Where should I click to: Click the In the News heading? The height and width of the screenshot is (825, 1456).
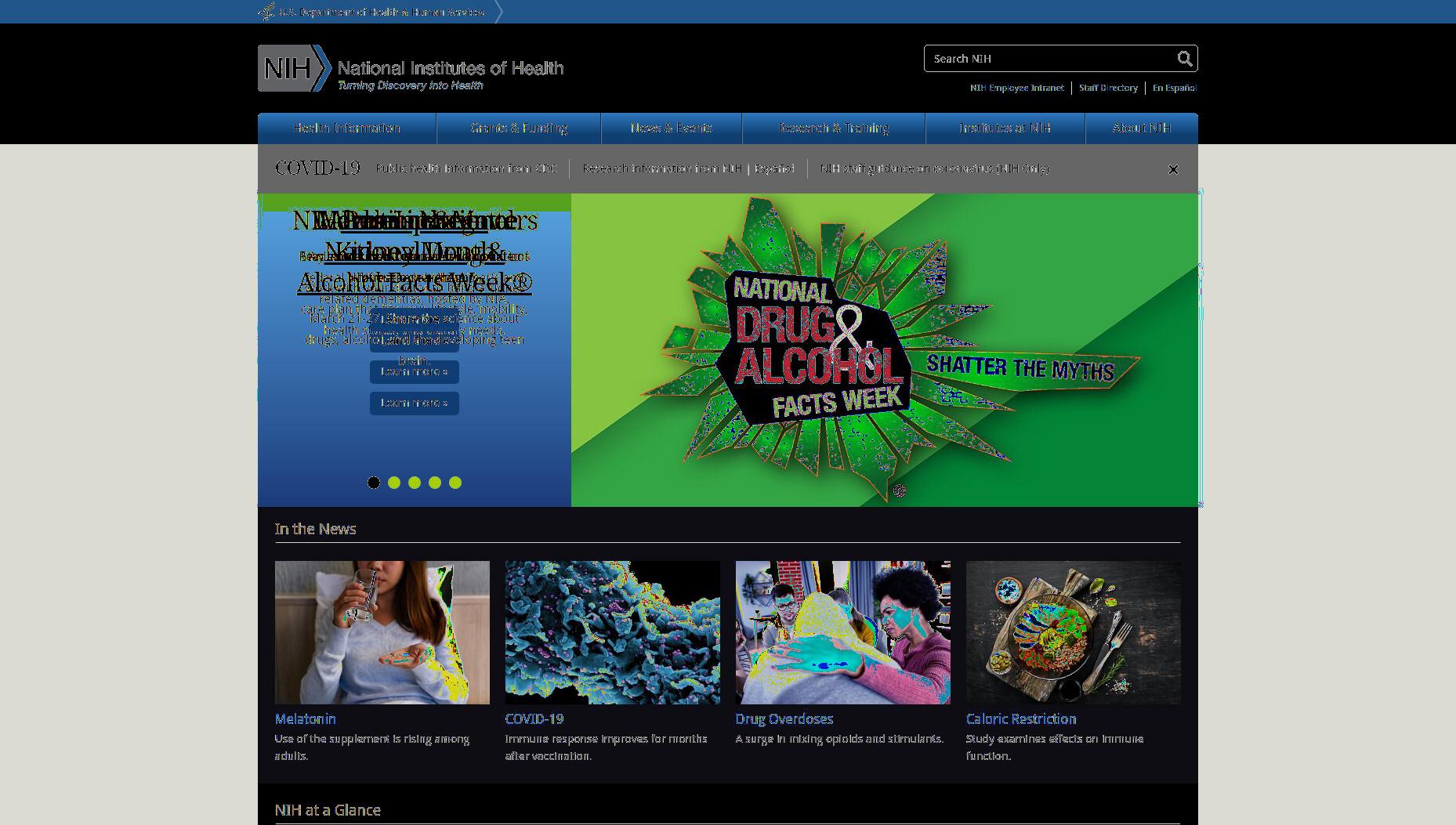click(x=316, y=529)
